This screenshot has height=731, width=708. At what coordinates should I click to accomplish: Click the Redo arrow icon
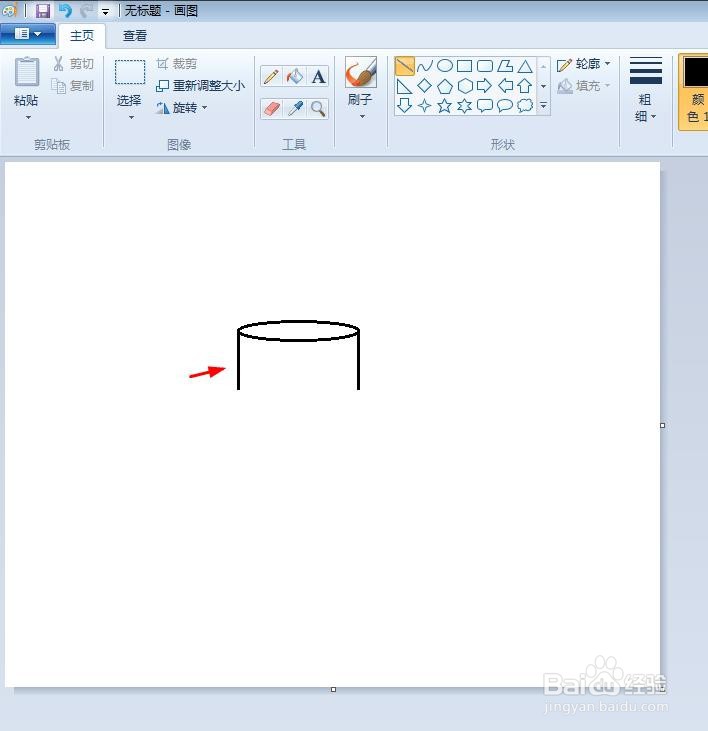(86, 10)
